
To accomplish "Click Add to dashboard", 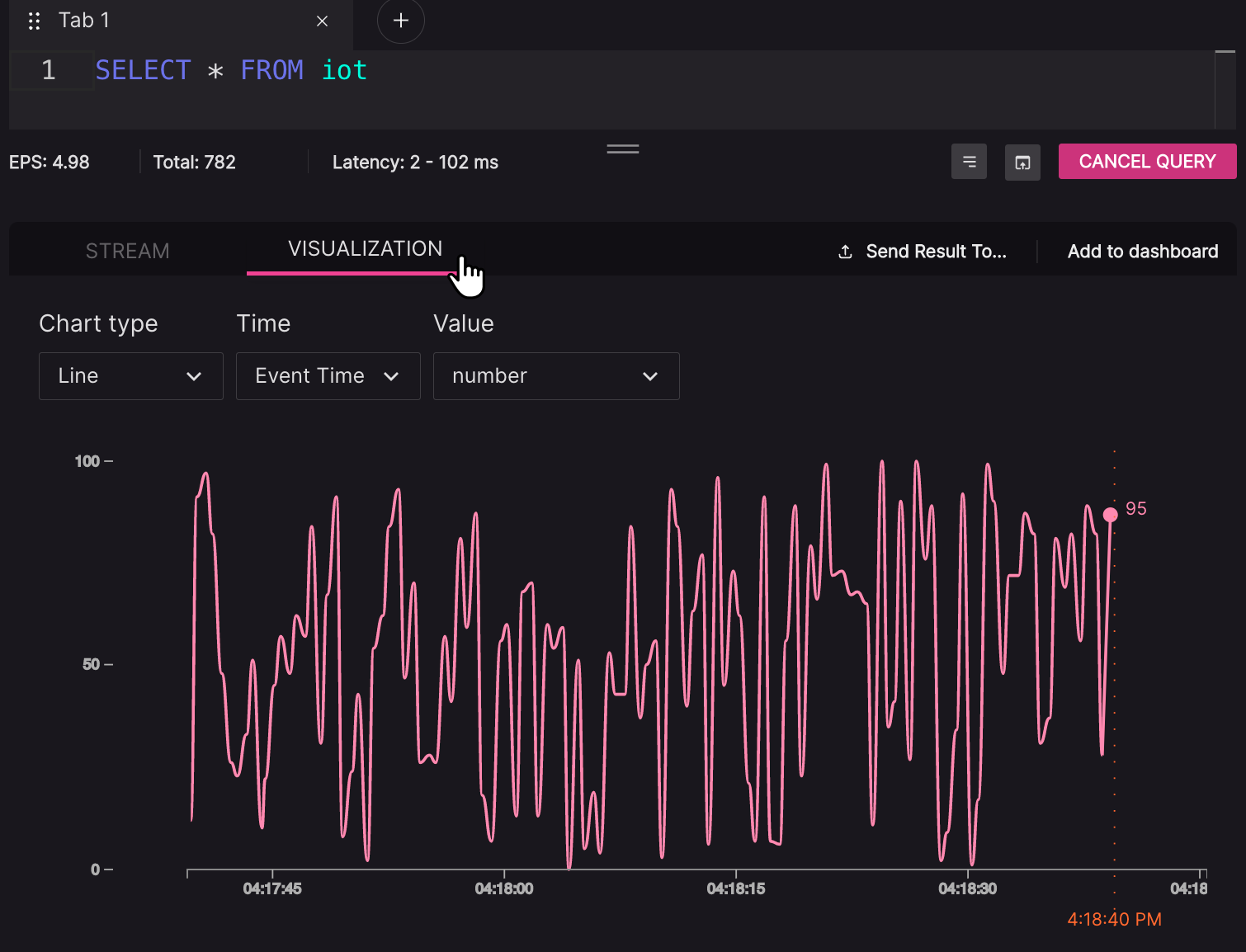I will 1142,252.
